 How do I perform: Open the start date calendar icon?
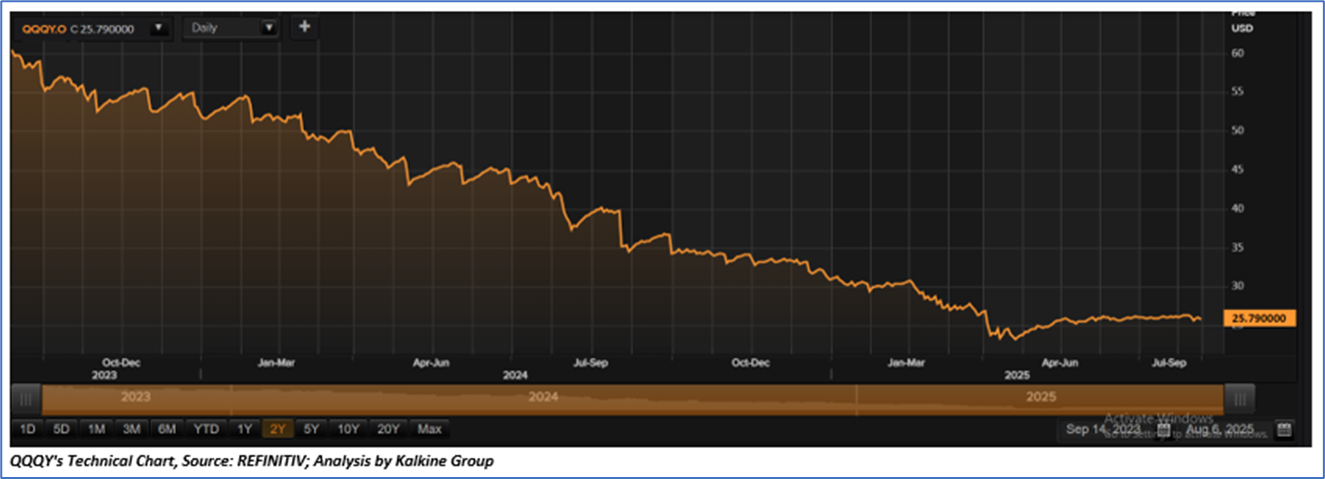(1163, 430)
